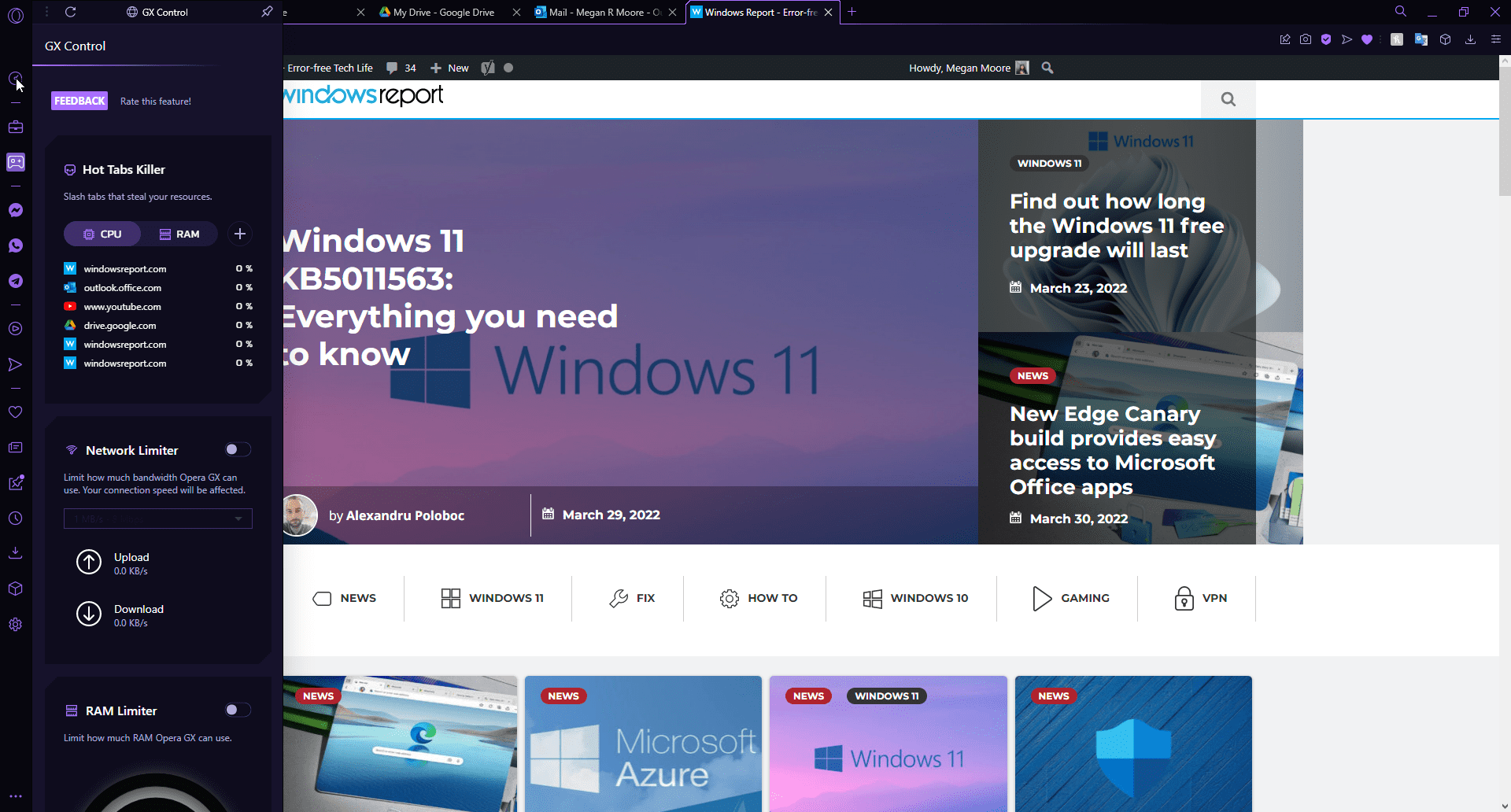Viewport: 1511px width, 812px height.
Task: Open the Extensions cube in left sidebar
Action: pyautogui.click(x=16, y=589)
